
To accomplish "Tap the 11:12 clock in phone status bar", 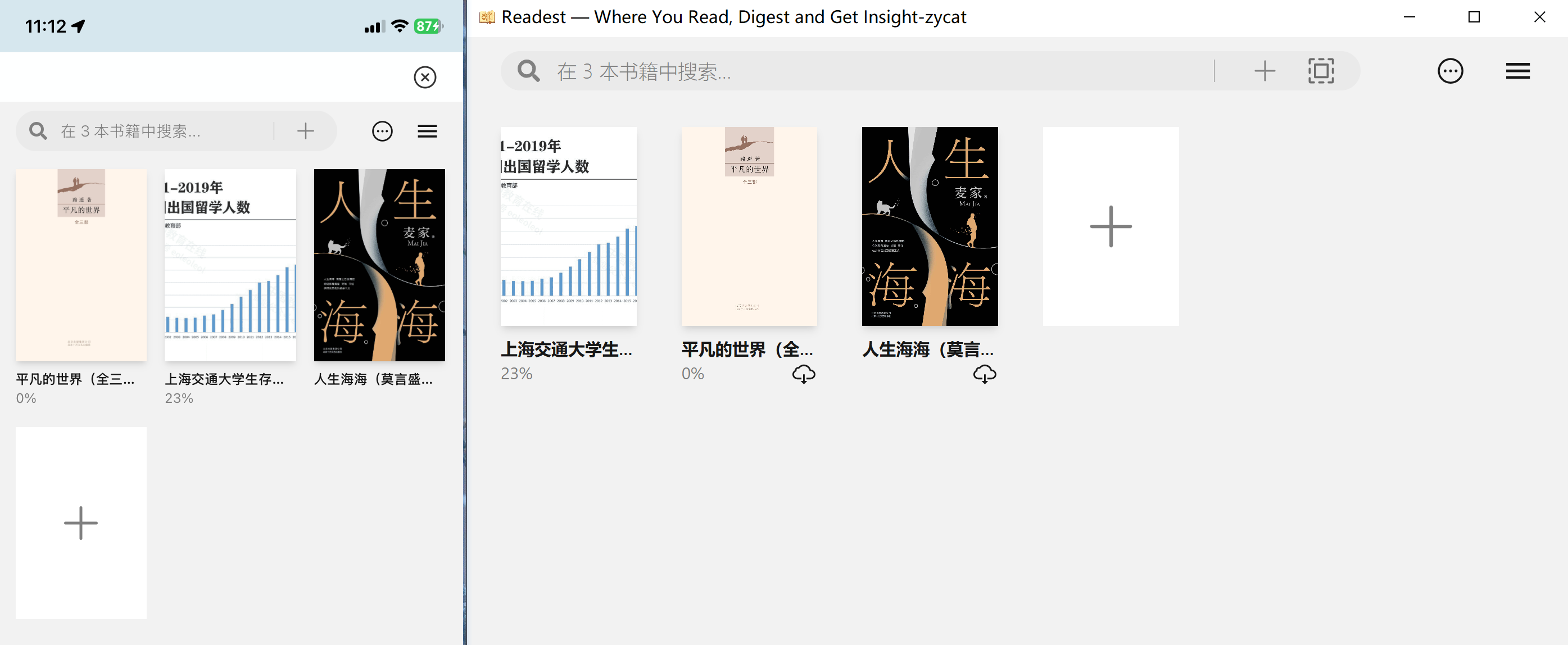I will tap(46, 26).
